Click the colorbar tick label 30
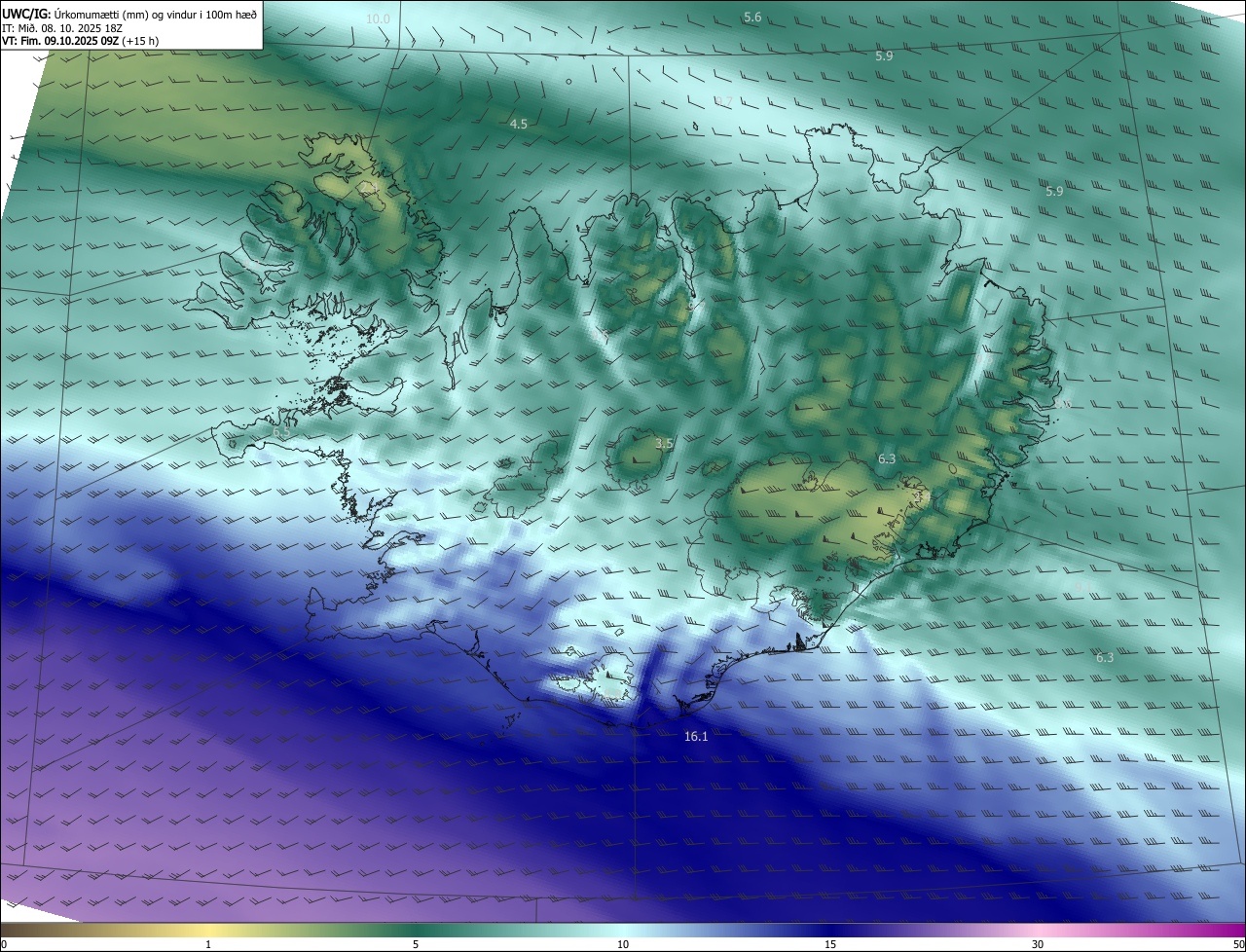1246x952 pixels. [1038, 944]
